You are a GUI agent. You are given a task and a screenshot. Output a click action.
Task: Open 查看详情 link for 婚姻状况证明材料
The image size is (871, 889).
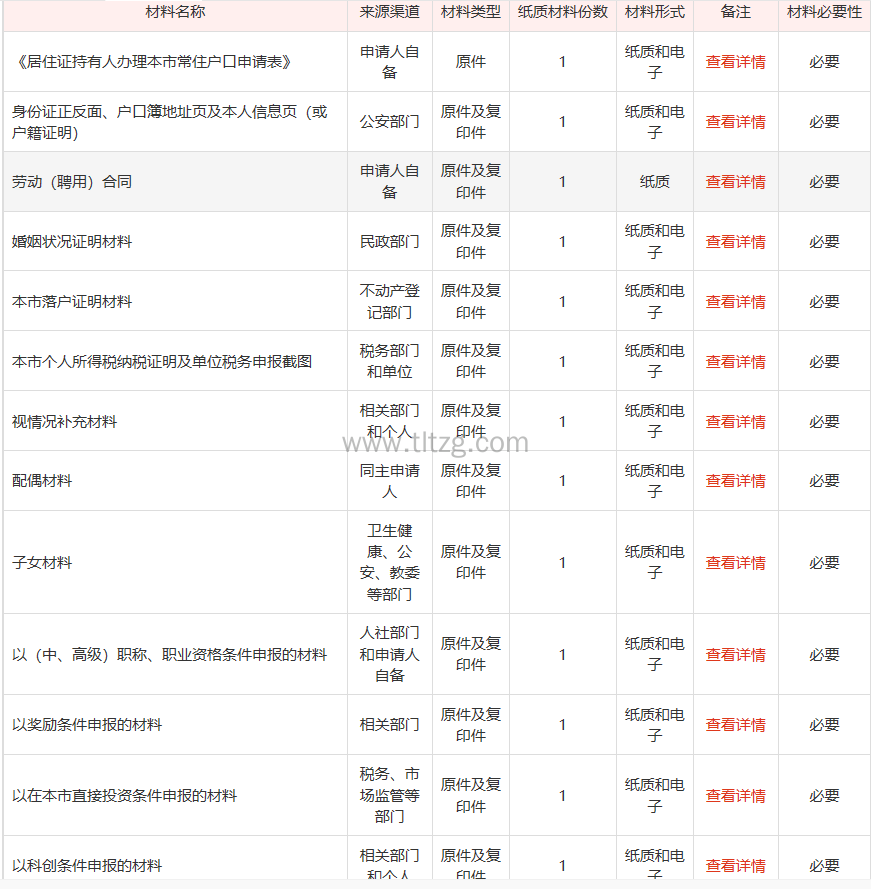[735, 242]
